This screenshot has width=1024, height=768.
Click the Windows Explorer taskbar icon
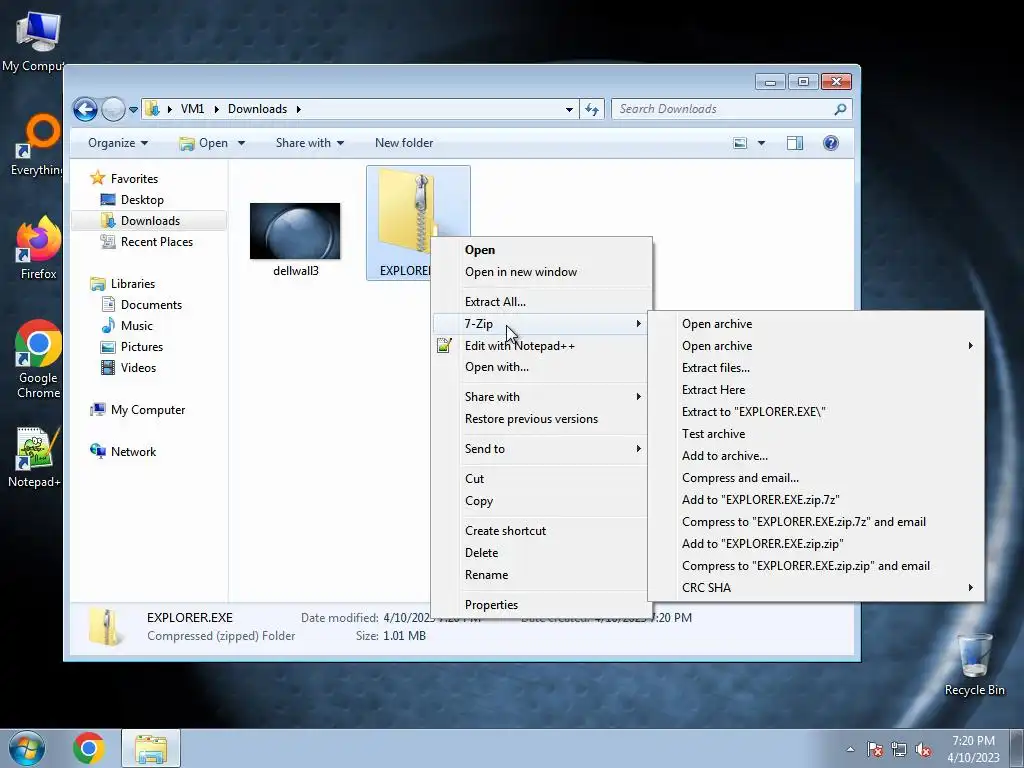point(151,748)
